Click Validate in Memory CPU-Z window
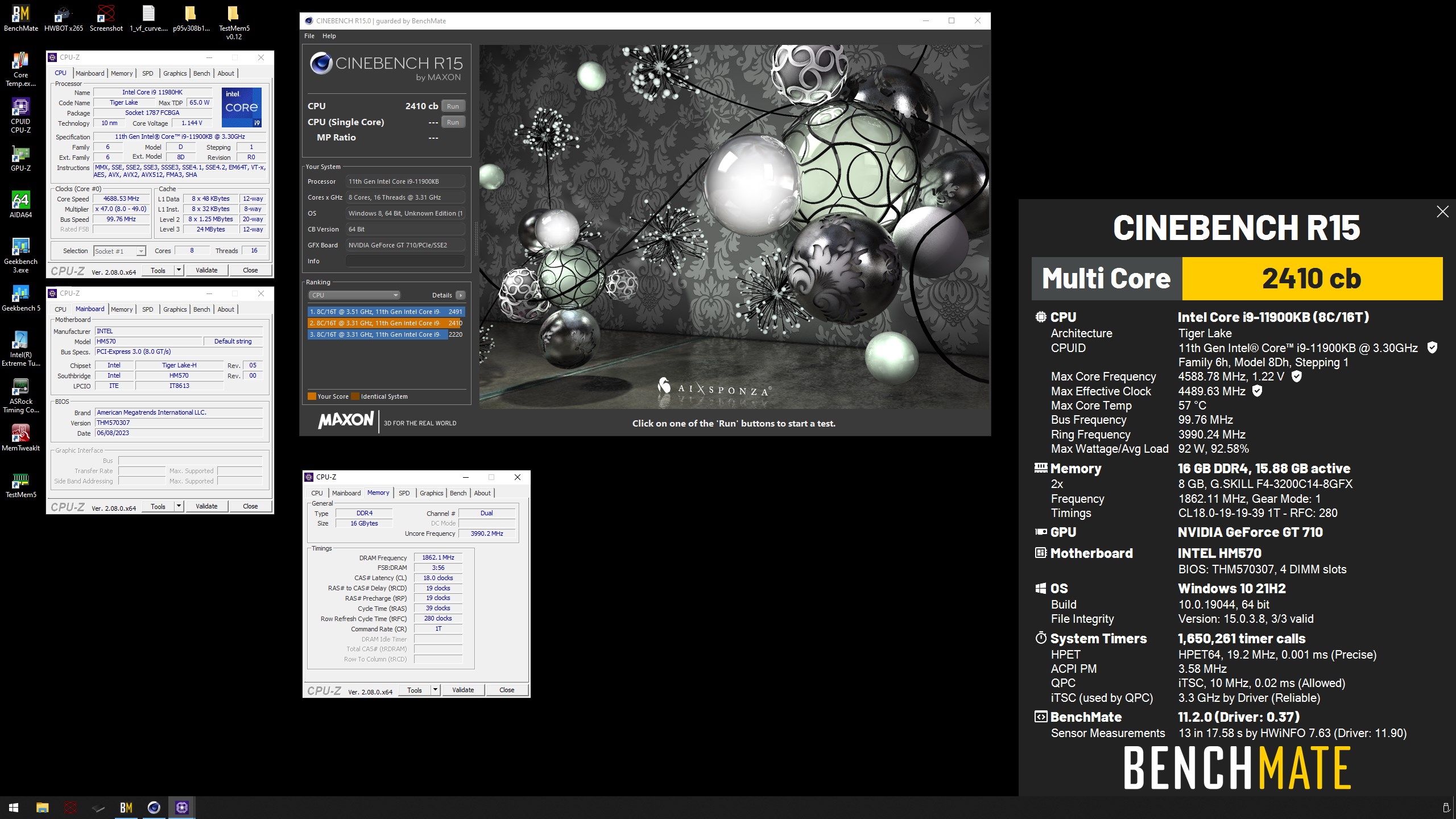 (463, 690)
